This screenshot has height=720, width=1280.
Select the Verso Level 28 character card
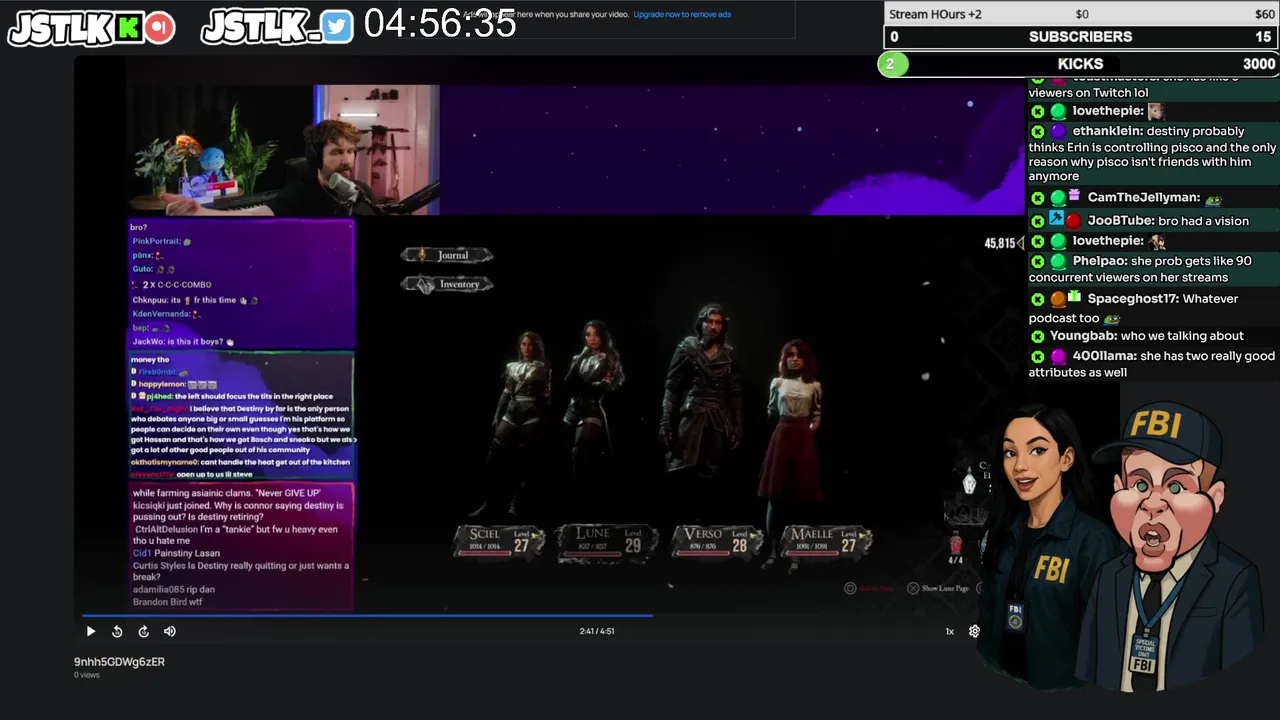pyautogui.click(x=718, y=541)
